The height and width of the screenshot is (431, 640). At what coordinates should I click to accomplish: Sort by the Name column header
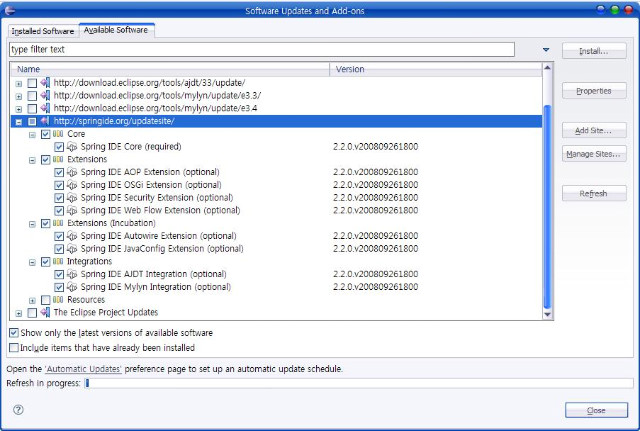click(170, 69)
